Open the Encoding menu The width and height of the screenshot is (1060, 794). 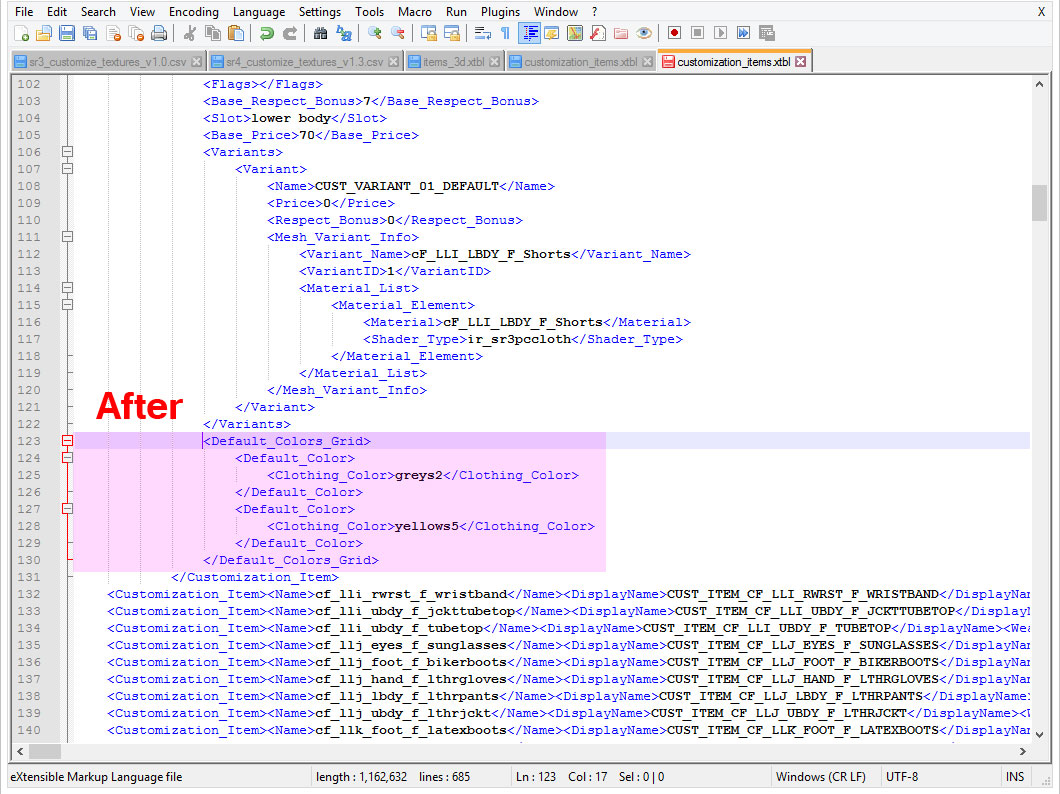(x=193, y=11)
